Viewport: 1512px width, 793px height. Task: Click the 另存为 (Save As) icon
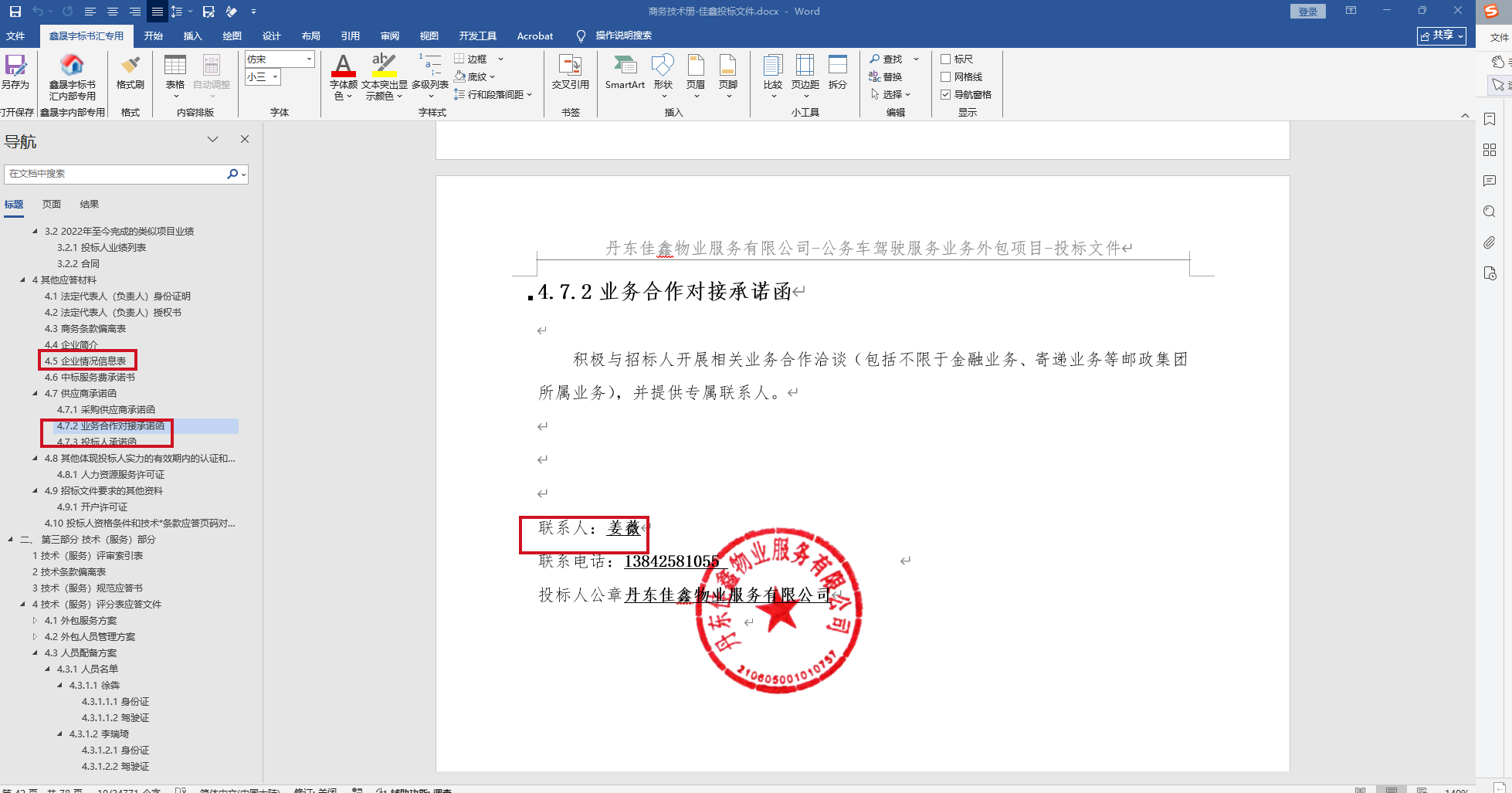(x=15, y=72)
